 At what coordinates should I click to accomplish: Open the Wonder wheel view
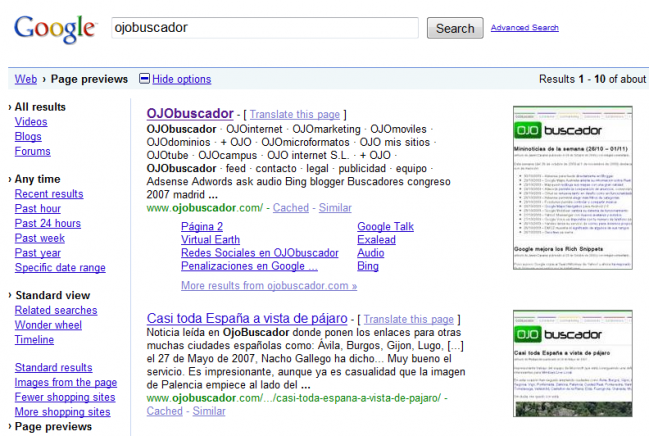(48, 325)
